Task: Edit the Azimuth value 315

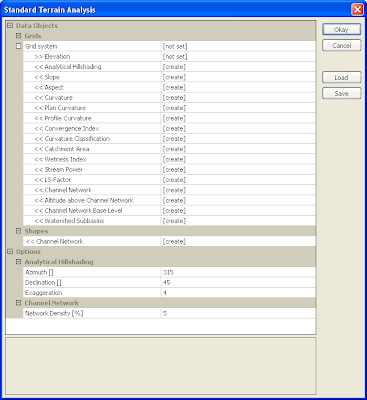Action: (238, 272)
